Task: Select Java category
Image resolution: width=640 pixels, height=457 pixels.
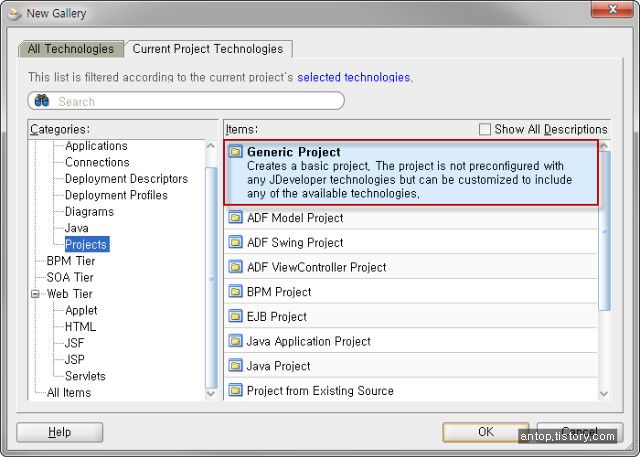Action: click(x=77, y=228)
